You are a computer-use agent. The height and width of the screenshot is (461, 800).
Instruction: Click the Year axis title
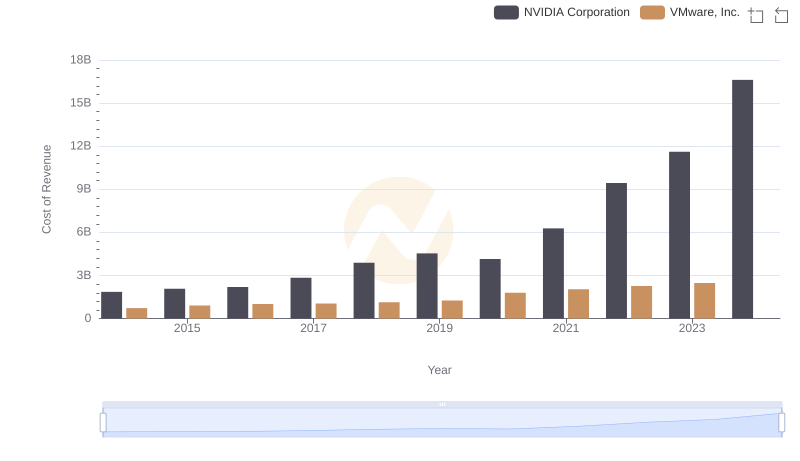coord(439,370)
